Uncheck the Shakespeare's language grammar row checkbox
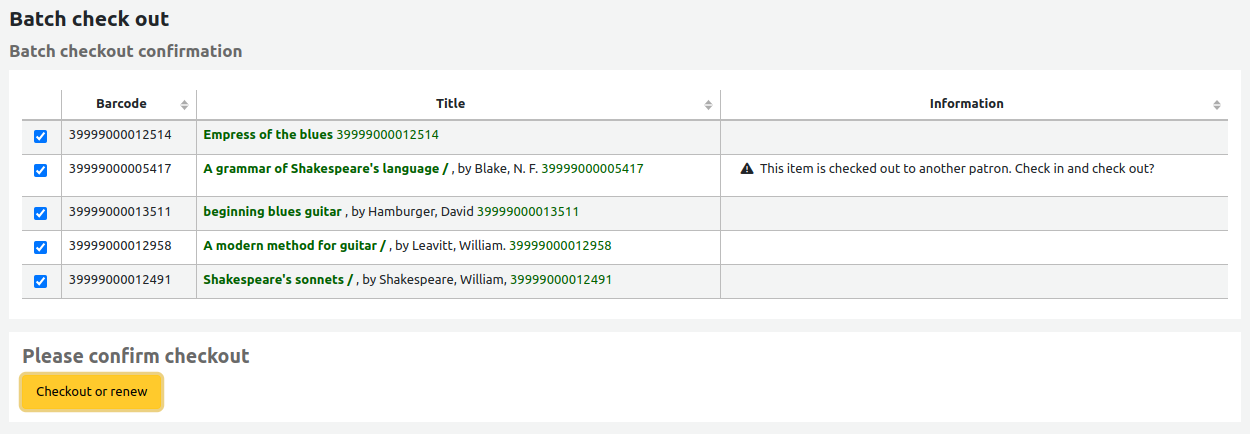Screen dimensions: 1250x434 tap(41, 170)
